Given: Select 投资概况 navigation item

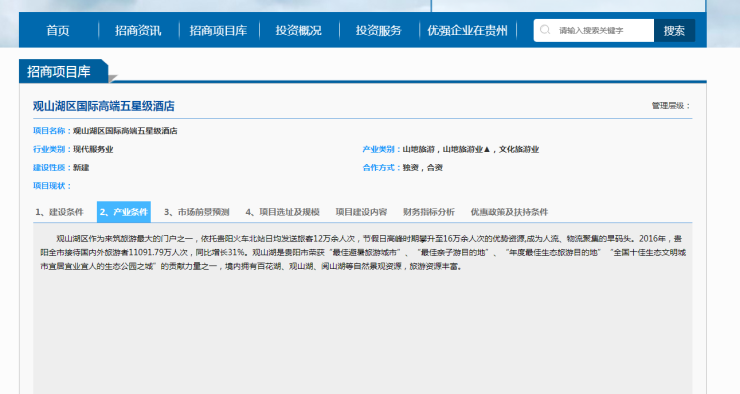Looking at the screenshot, I should coord(298,31).
